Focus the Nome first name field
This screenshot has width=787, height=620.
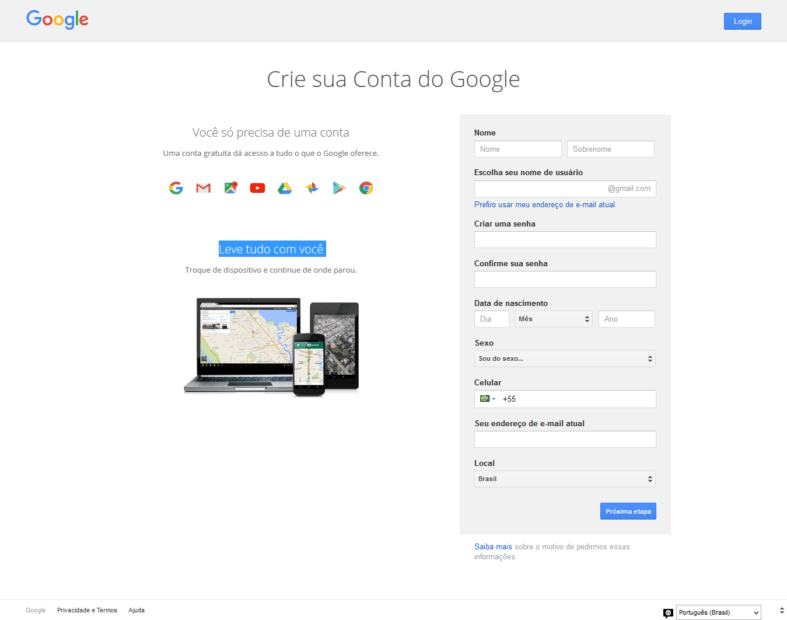coord(517,149)
